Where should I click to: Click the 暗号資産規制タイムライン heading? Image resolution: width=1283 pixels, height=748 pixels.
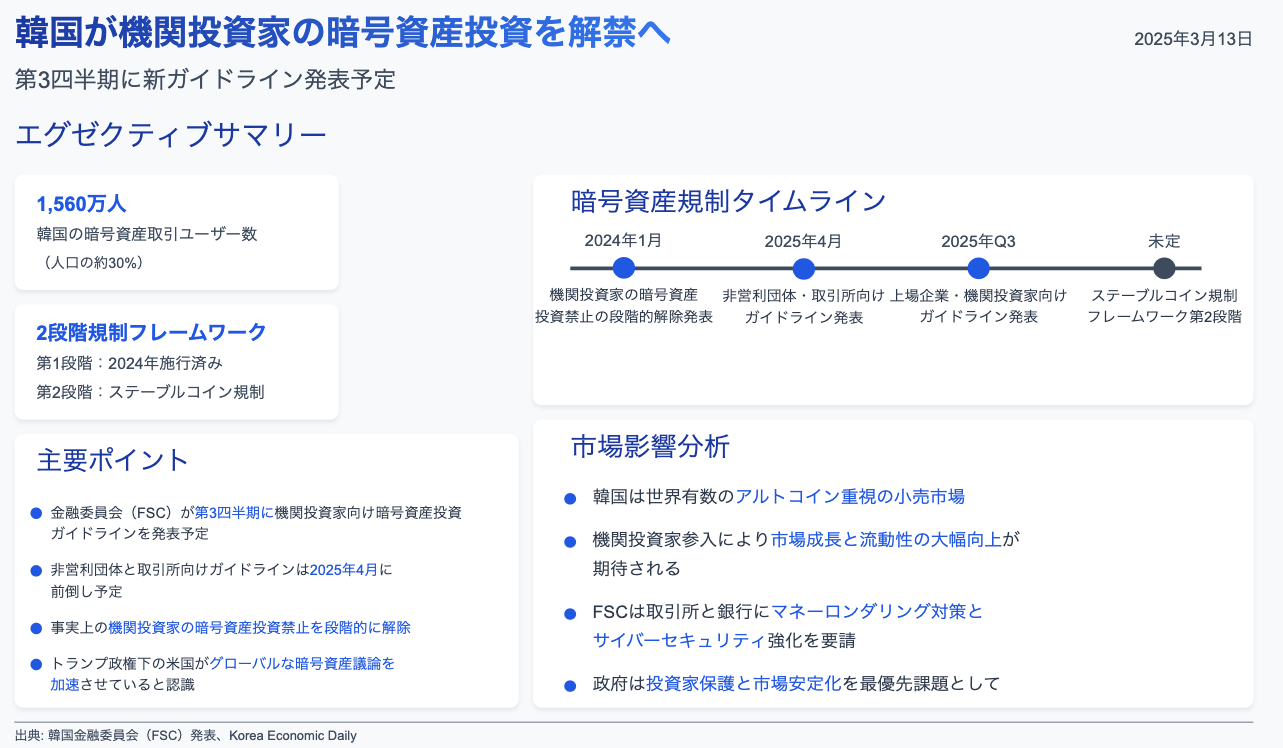coord(728,201)
